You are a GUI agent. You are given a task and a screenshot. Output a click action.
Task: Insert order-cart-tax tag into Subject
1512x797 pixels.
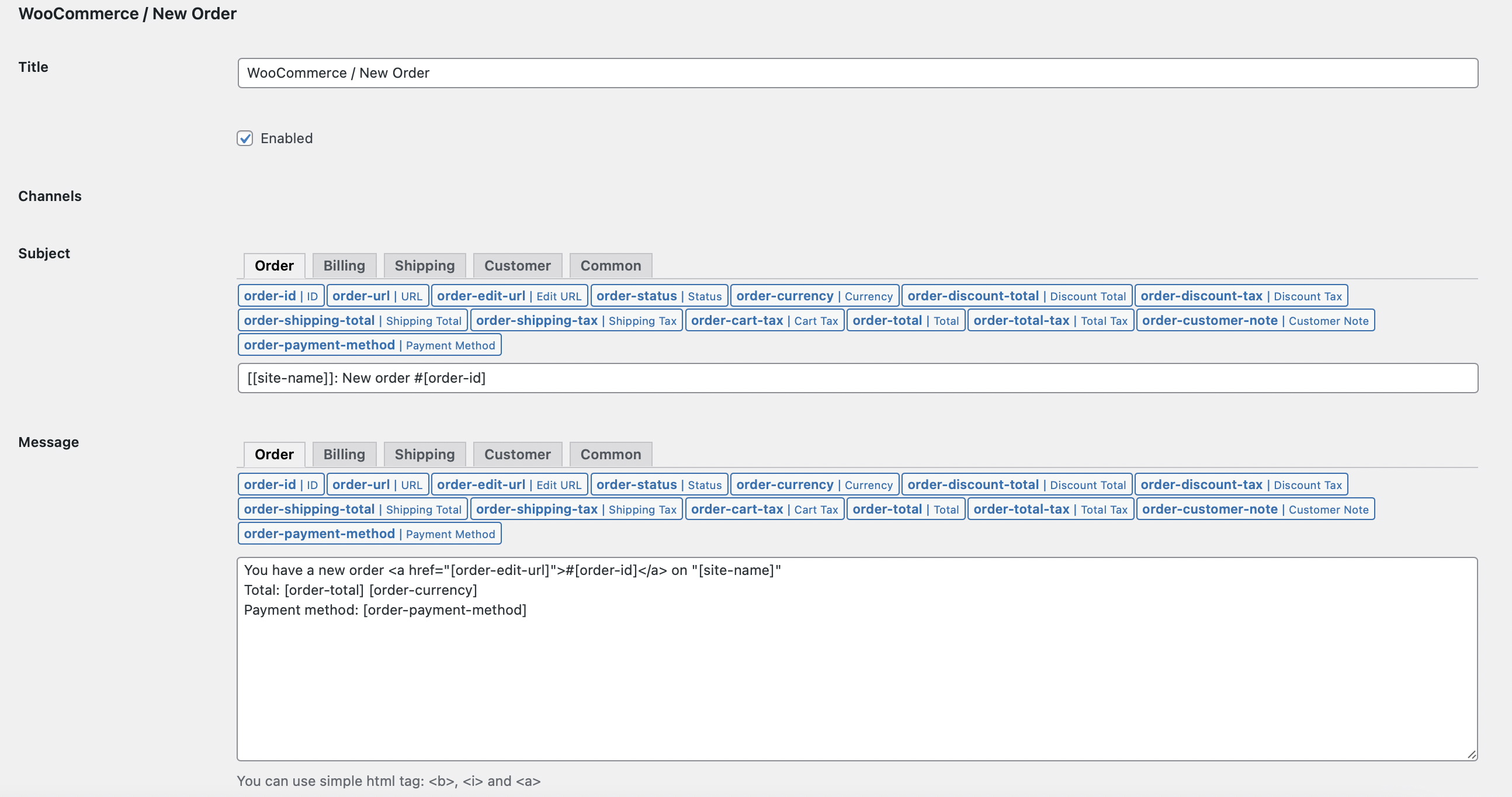764,320
